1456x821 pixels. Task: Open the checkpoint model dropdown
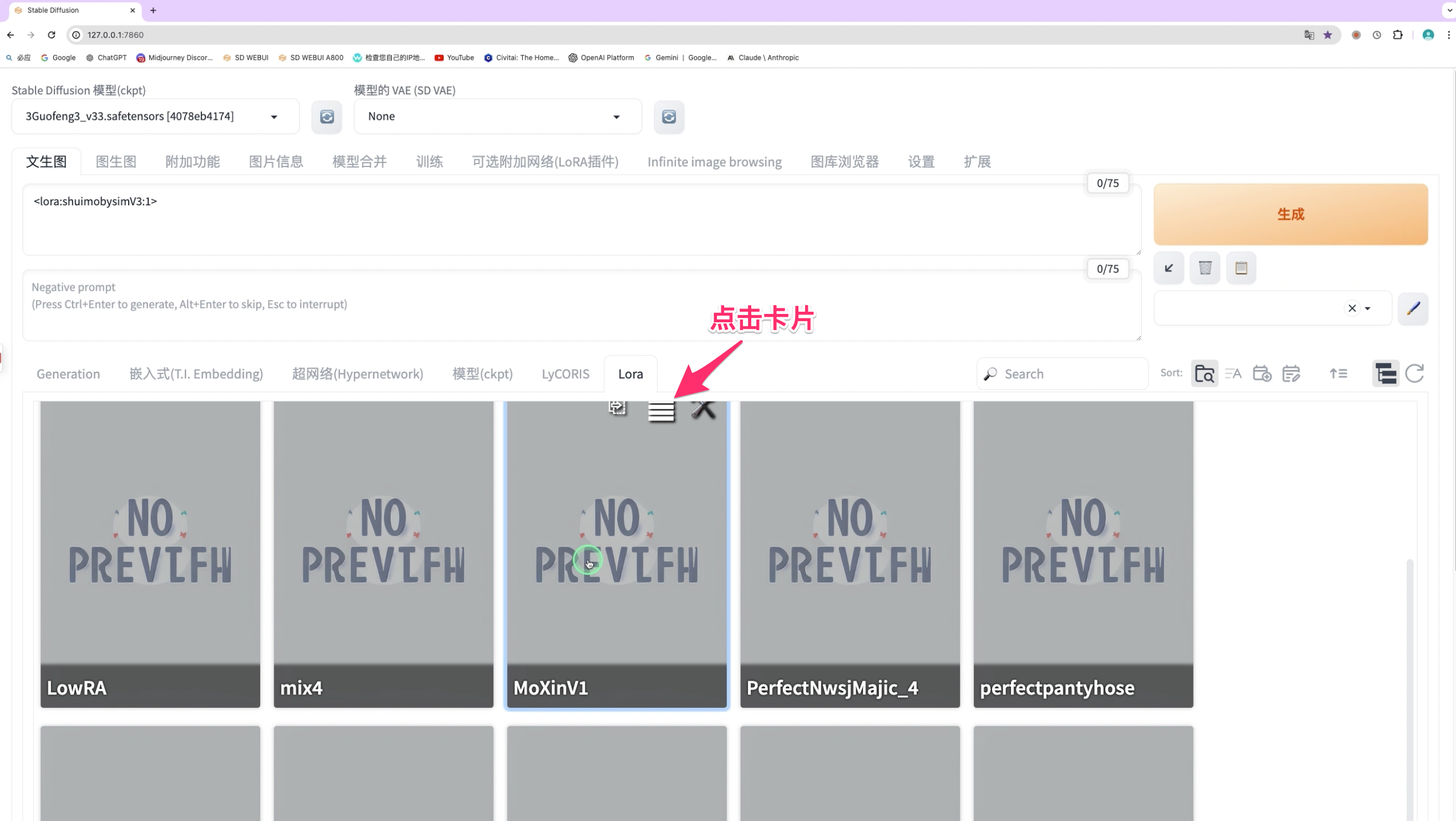point(155,116)
